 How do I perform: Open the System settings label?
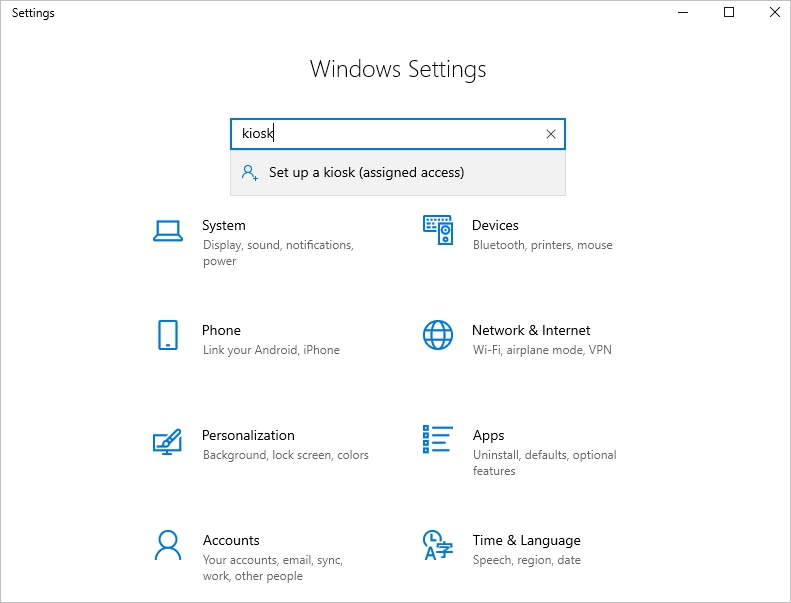click(x=224, y=226)
